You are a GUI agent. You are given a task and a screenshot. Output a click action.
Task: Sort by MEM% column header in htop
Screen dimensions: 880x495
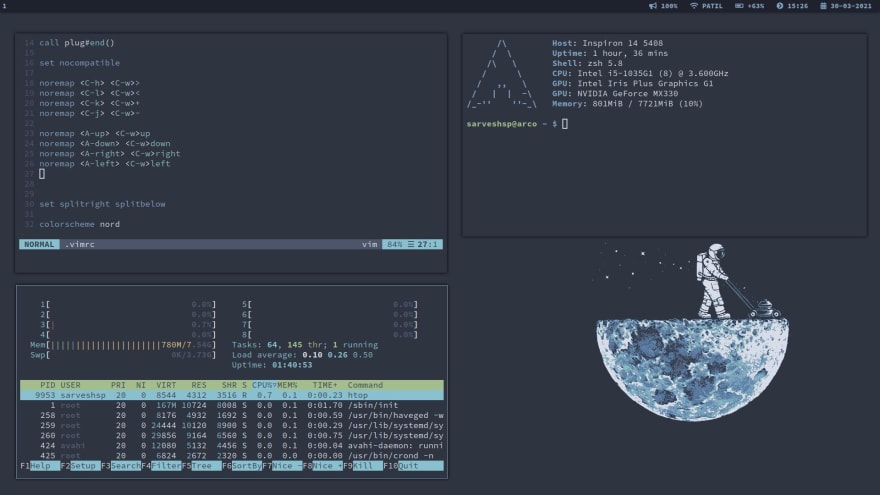(x=287, y=385)
